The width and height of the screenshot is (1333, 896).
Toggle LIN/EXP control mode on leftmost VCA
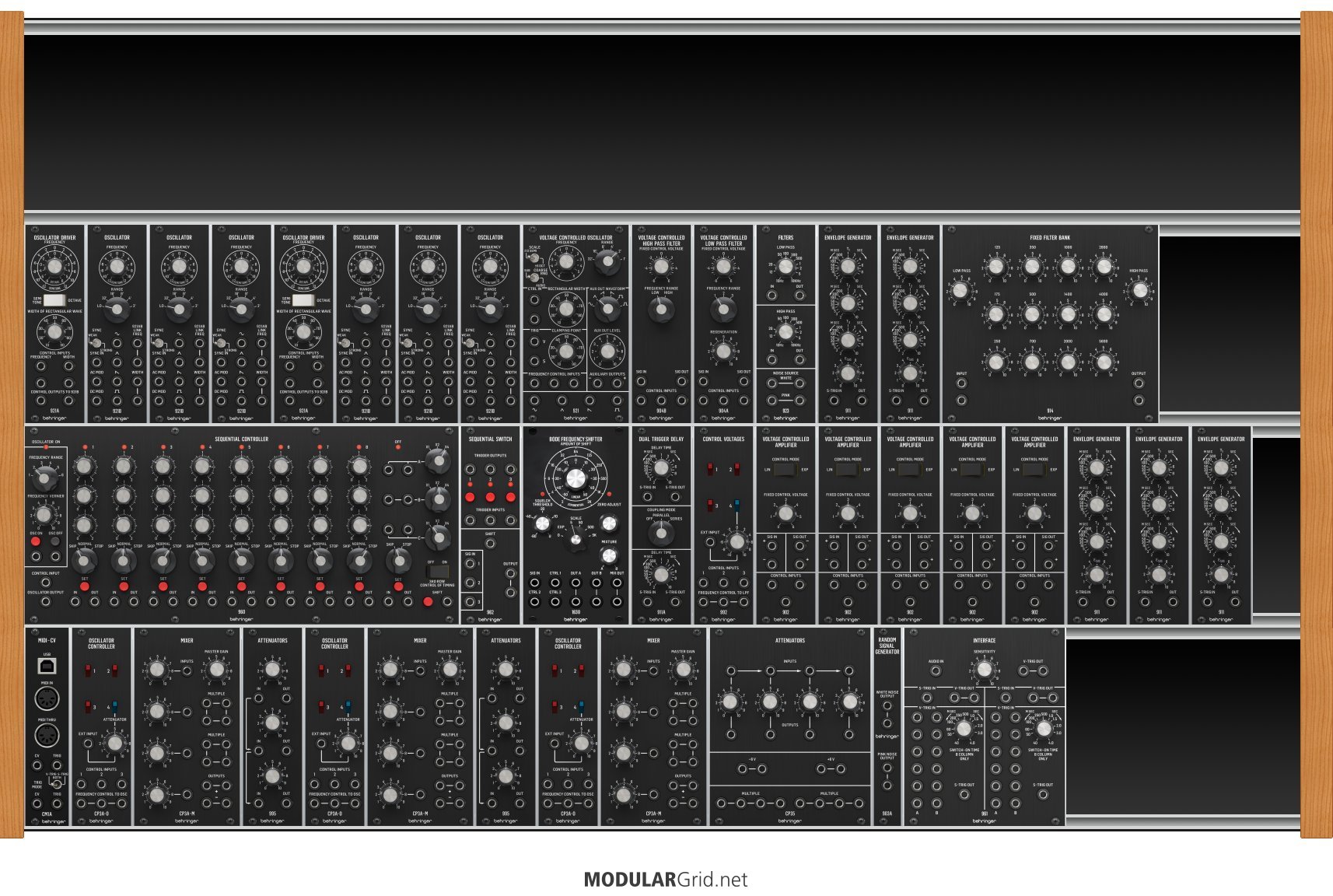(x=785, y=470)
